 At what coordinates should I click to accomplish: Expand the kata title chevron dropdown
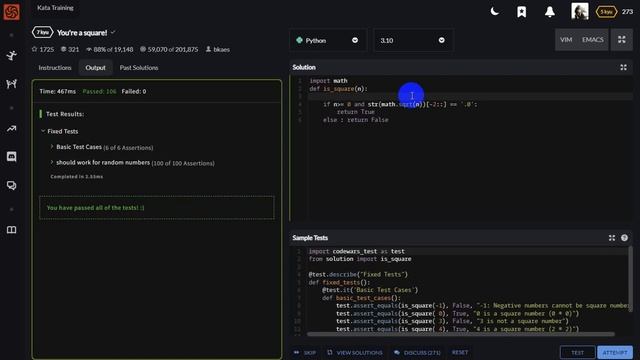coord(113,32)
